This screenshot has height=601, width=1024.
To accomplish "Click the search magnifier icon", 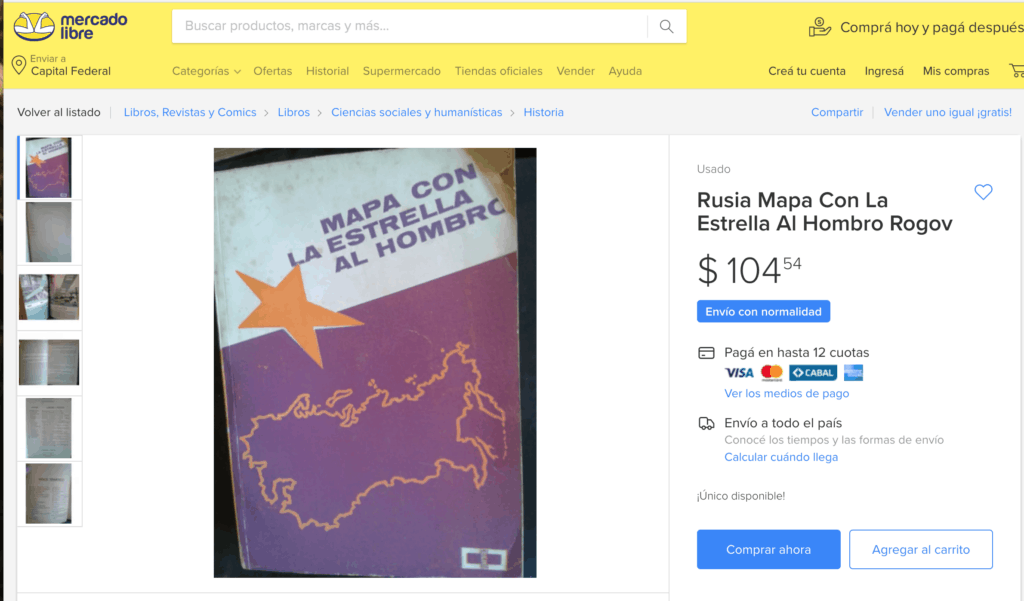I will pos(666,26).
